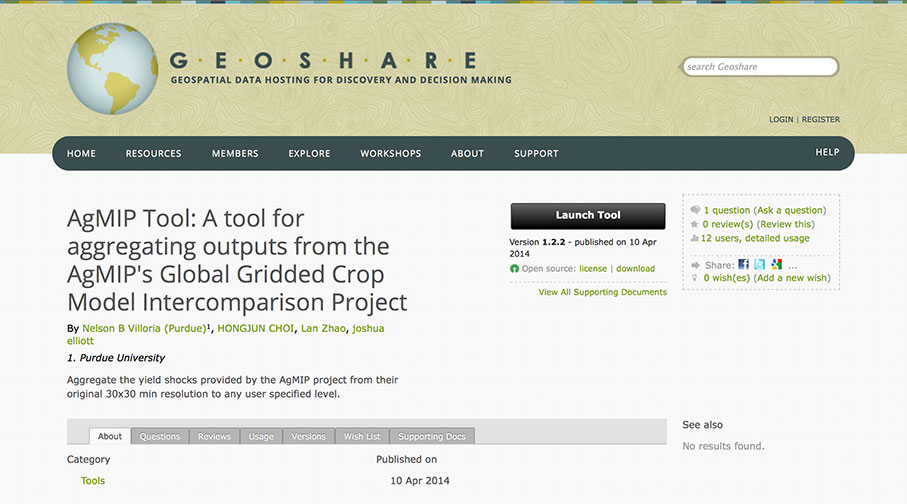Open the RESOURCES menu

click(x=153, y=153)
